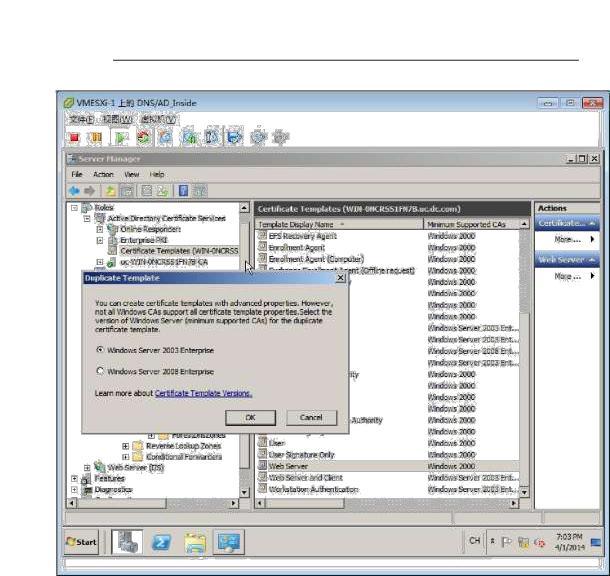This screenshot has height=576, width=610.
Task: Expand the Enterprise PKI tree node
Action: coord(100,240)
